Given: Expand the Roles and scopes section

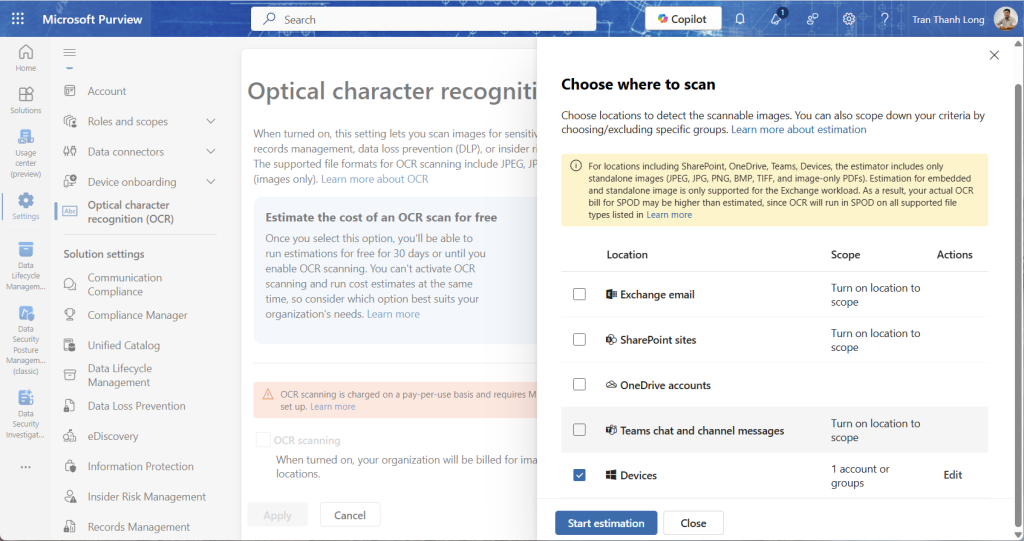Looking at the screenshot, I should [x=210, y=121].
